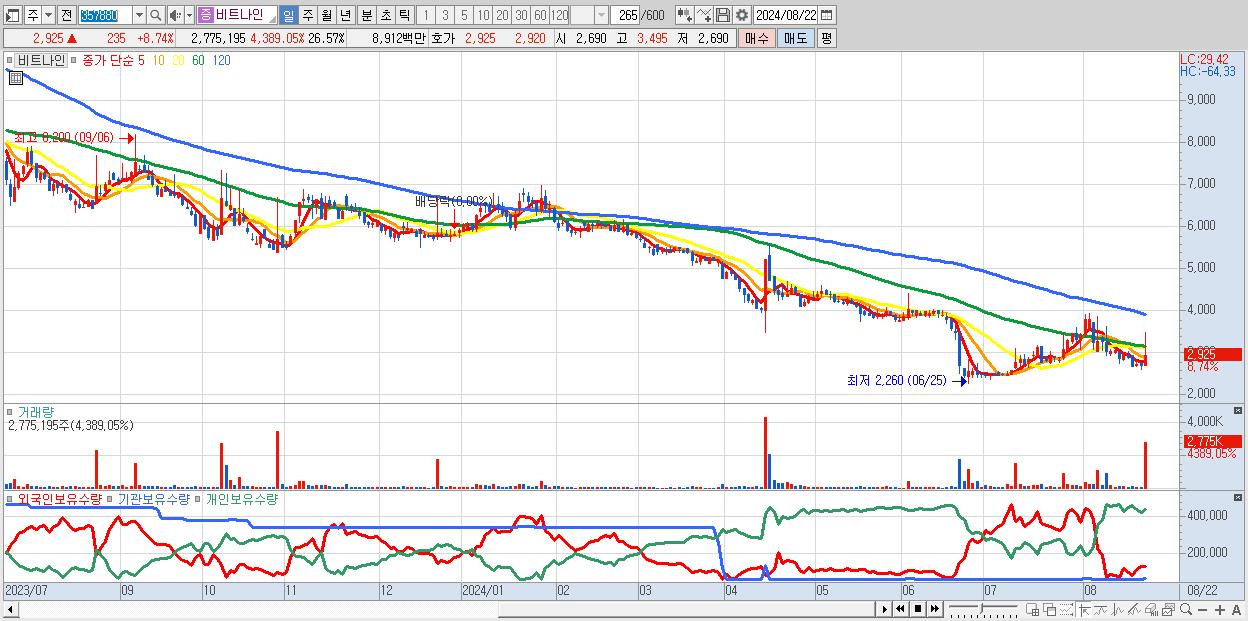
Task: Select interval 60 button
Action: 540,15
